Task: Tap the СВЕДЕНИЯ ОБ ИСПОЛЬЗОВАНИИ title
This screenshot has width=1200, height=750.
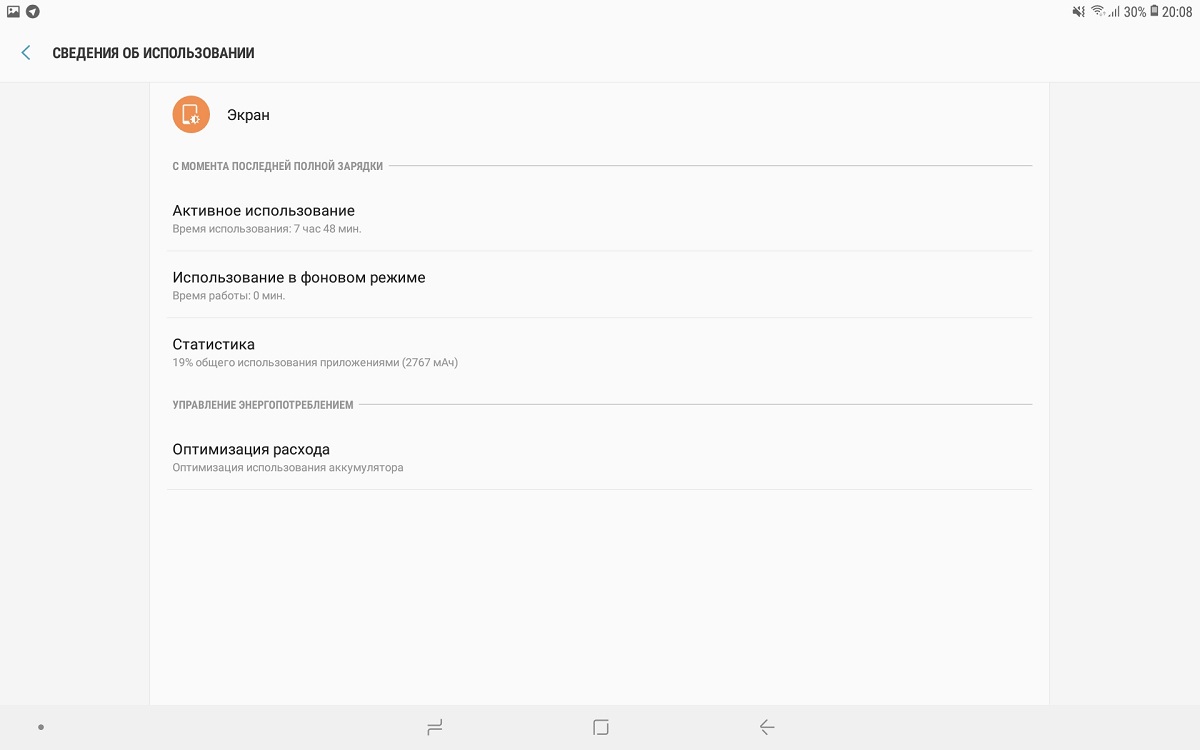Action: pyautogui.click(x=153, y=53)
